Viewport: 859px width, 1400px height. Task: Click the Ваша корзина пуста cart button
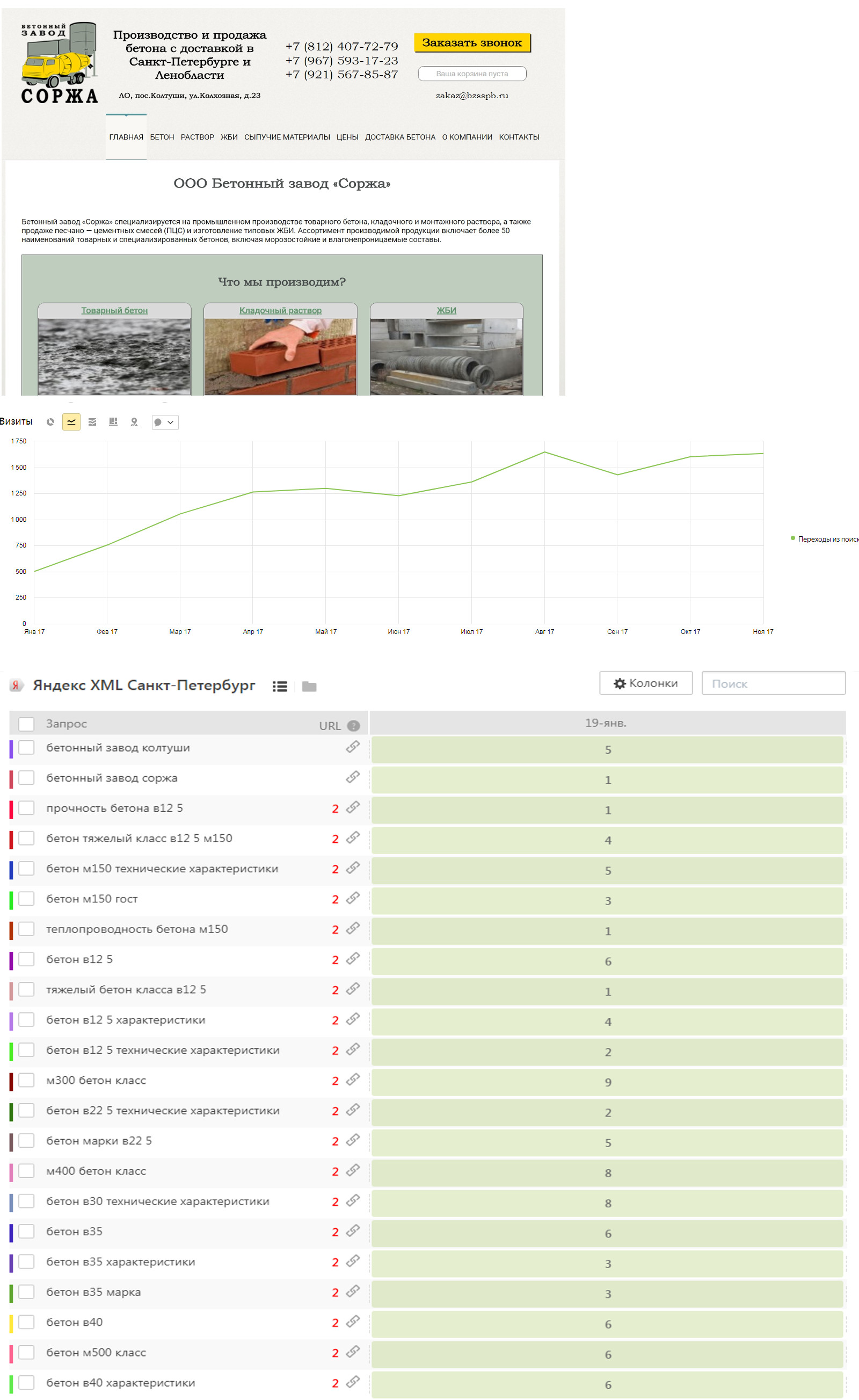click(x=472, y=74)
